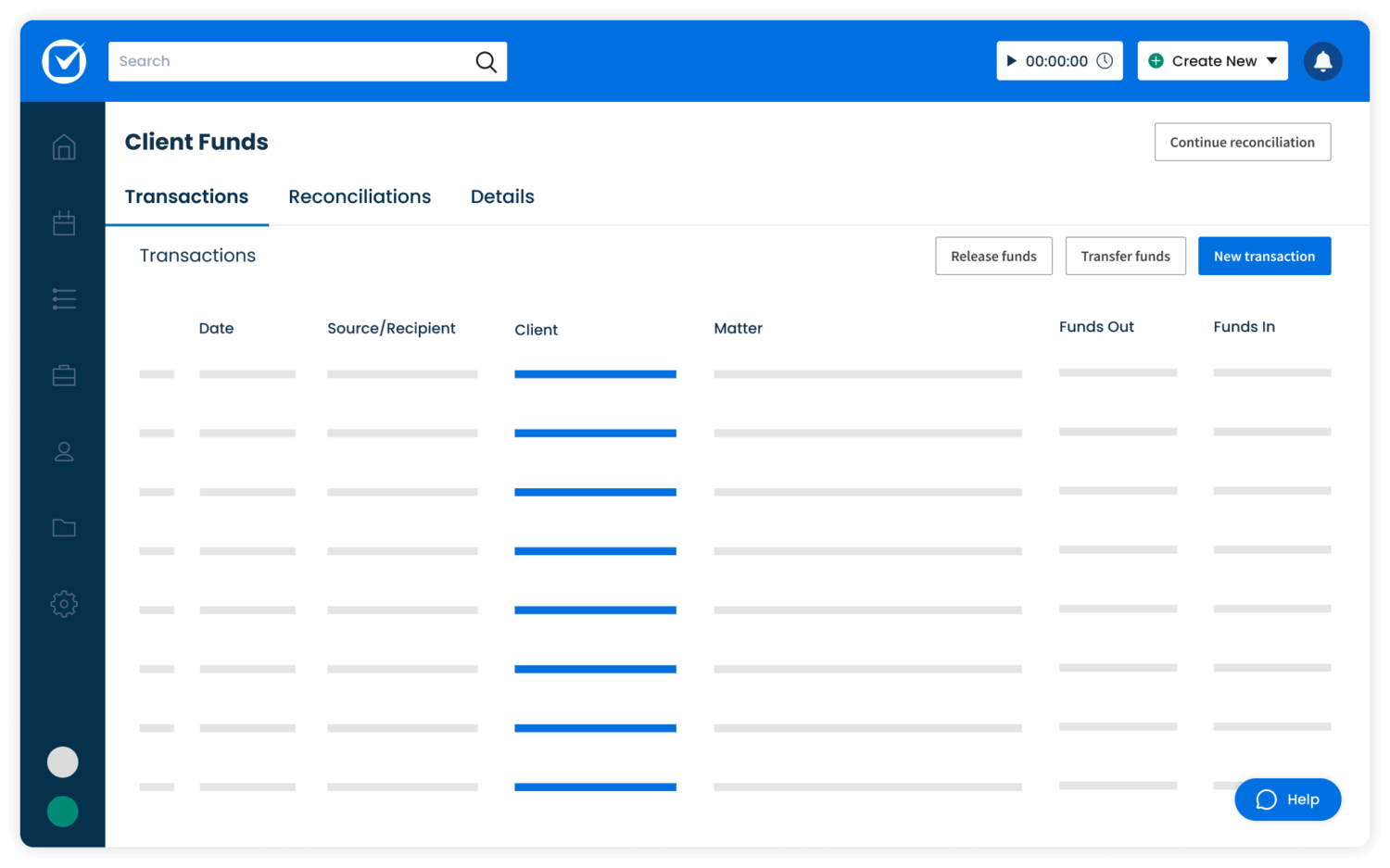Switch to the Reconciliations tab
The width and height of the screenshot is (1390, 868).
[360, 196]
